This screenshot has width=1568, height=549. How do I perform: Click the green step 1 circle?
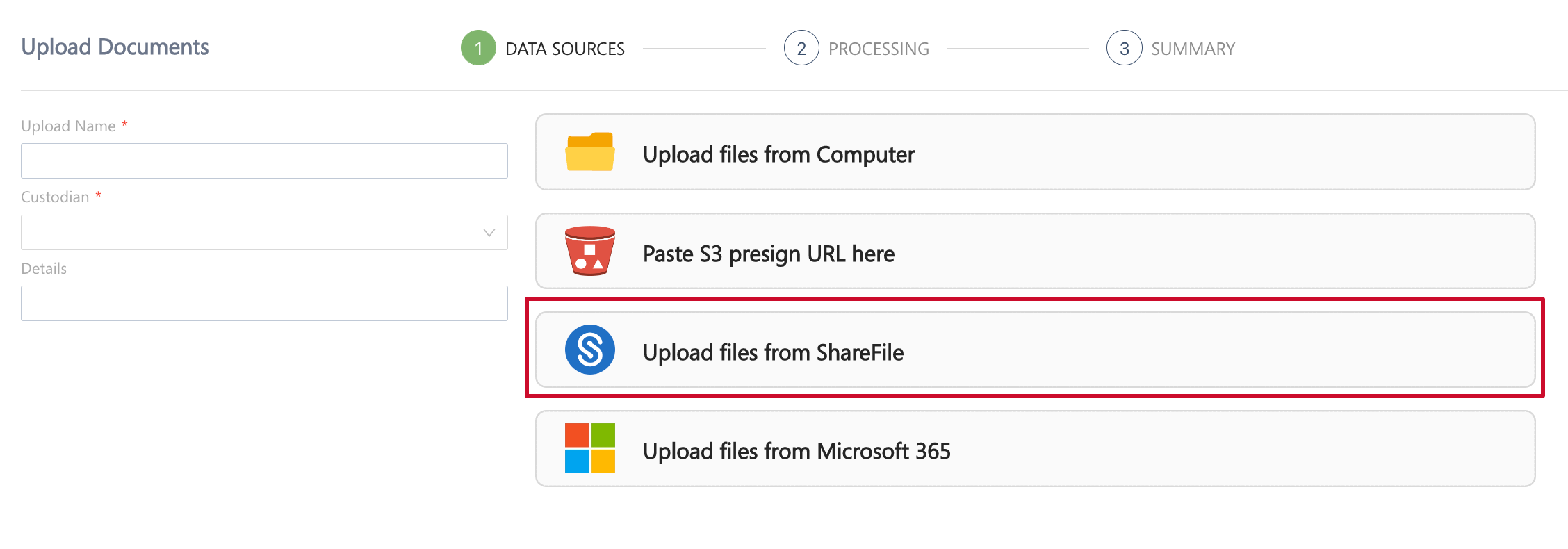click(x=478, y=48)
